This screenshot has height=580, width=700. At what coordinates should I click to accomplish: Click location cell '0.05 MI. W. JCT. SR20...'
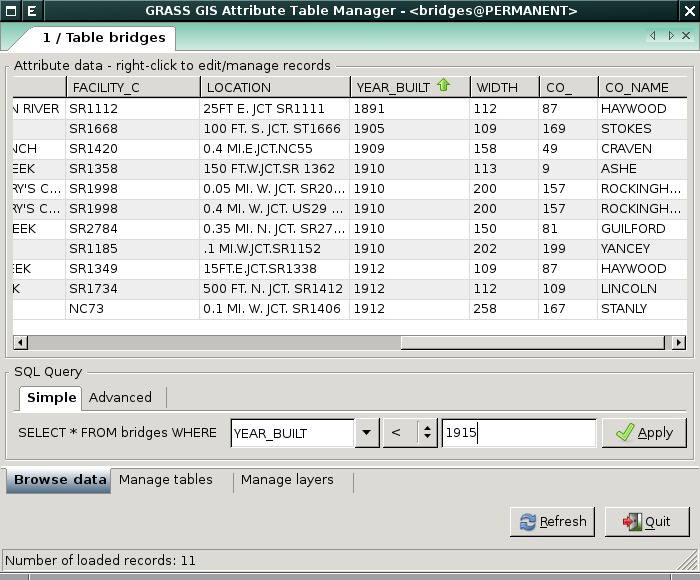(274, 189)
